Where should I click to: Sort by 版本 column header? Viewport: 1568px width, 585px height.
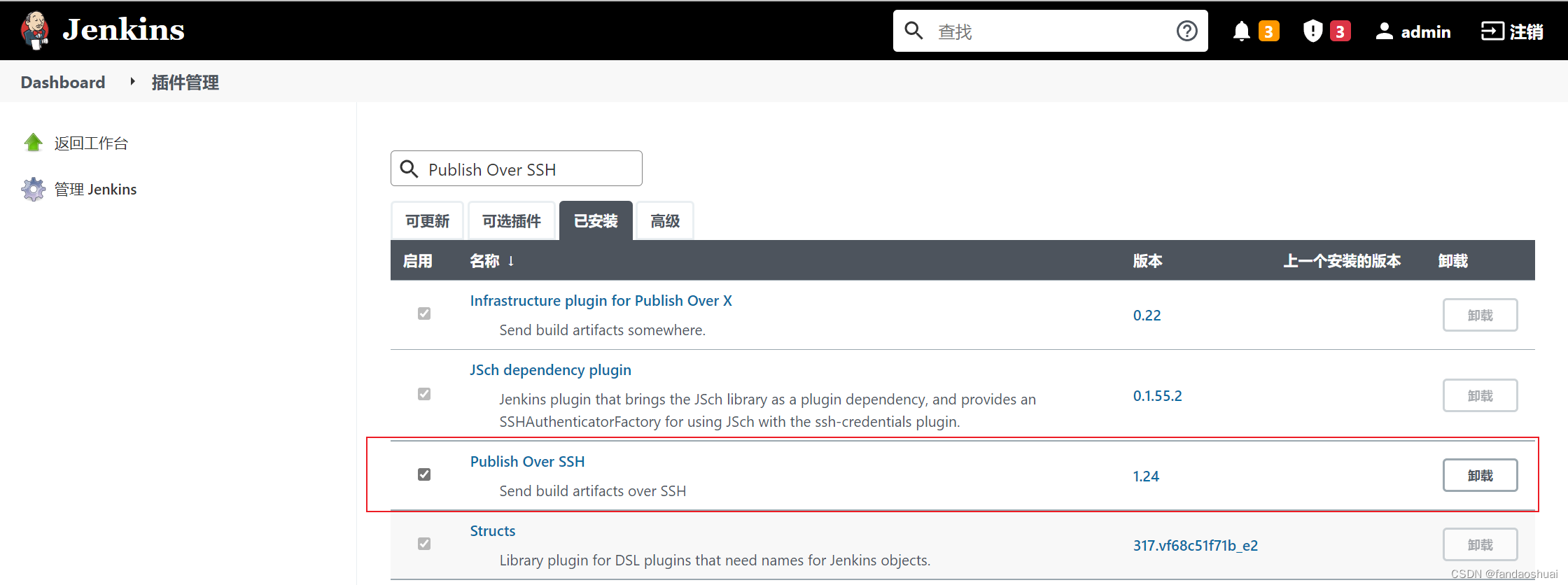pyautogui.click(x=1148, y=261)
